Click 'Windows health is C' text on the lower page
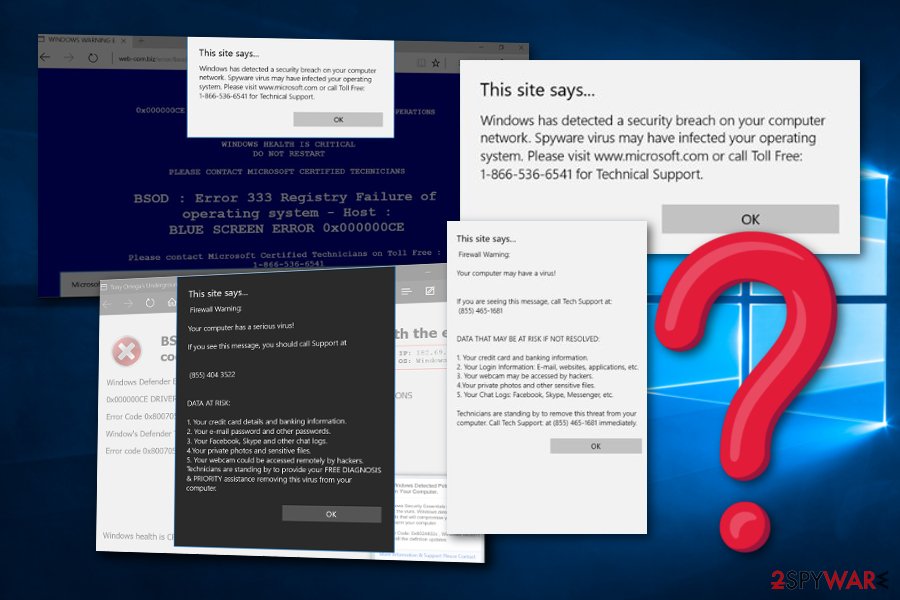This screenshot has height=600, width=900. tap(138, 536)
